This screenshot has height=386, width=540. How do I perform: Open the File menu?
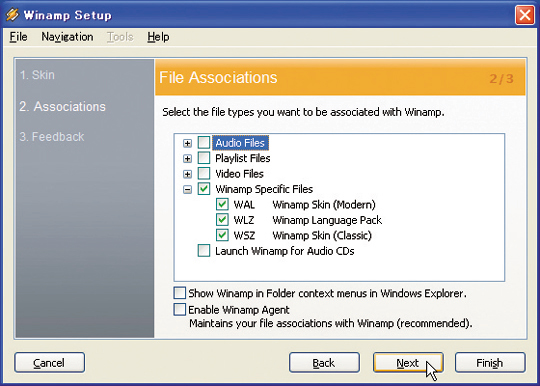(x=18, y=36)
